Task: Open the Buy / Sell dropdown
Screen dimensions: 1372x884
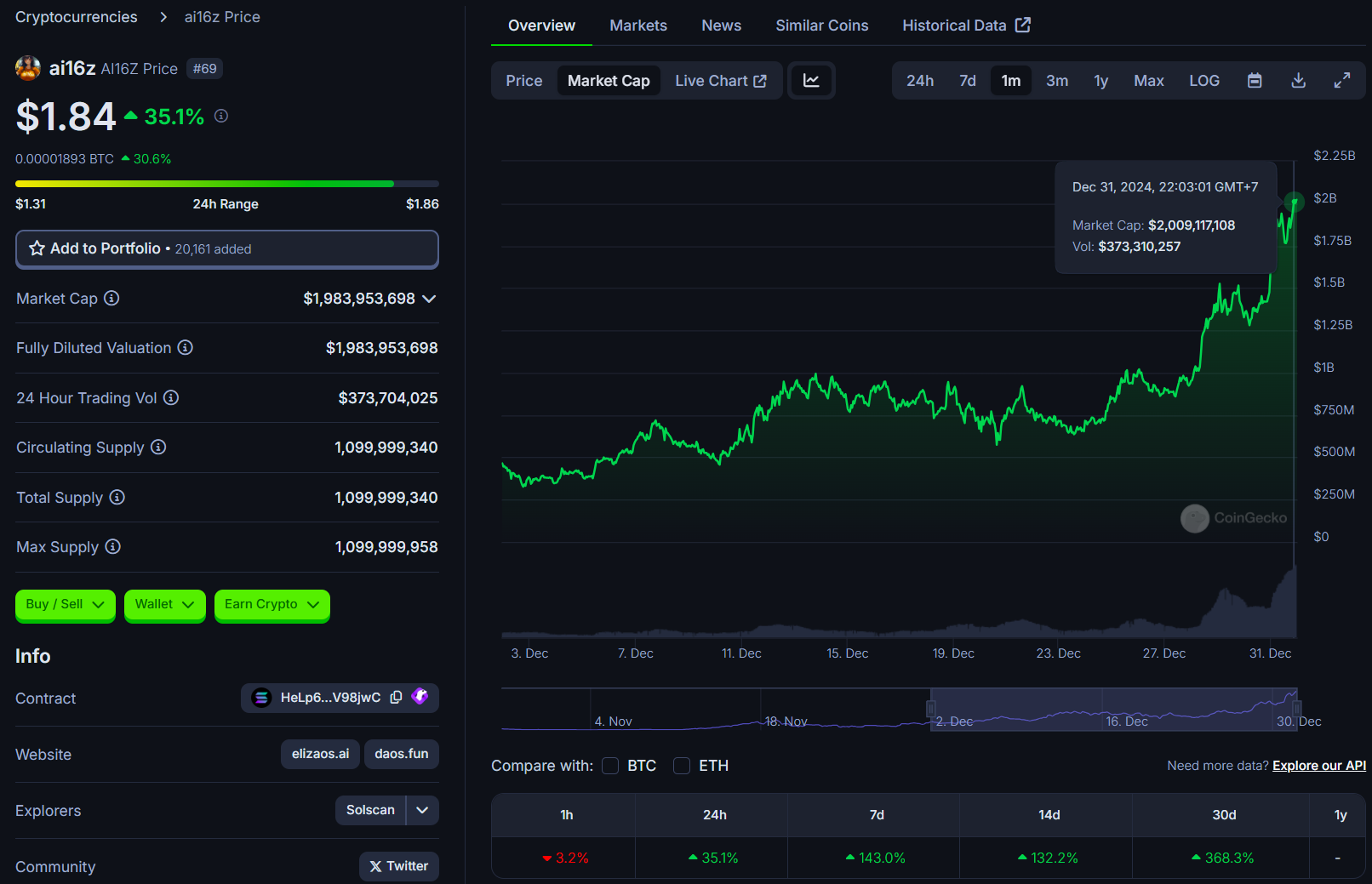Action: coord(66,605)
